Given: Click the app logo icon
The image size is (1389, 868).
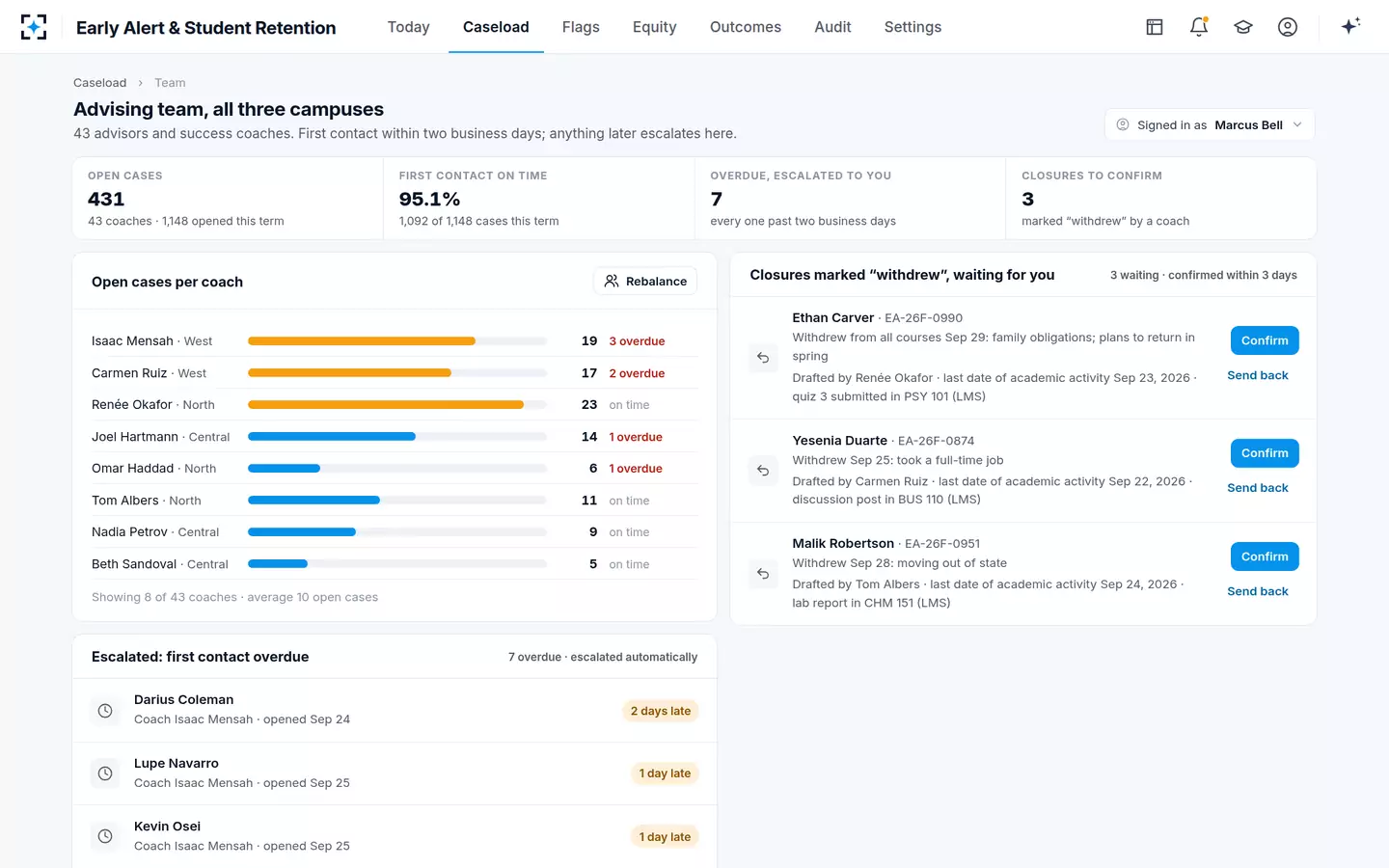Looking at the screenshot, I should [x=34, y=27].
